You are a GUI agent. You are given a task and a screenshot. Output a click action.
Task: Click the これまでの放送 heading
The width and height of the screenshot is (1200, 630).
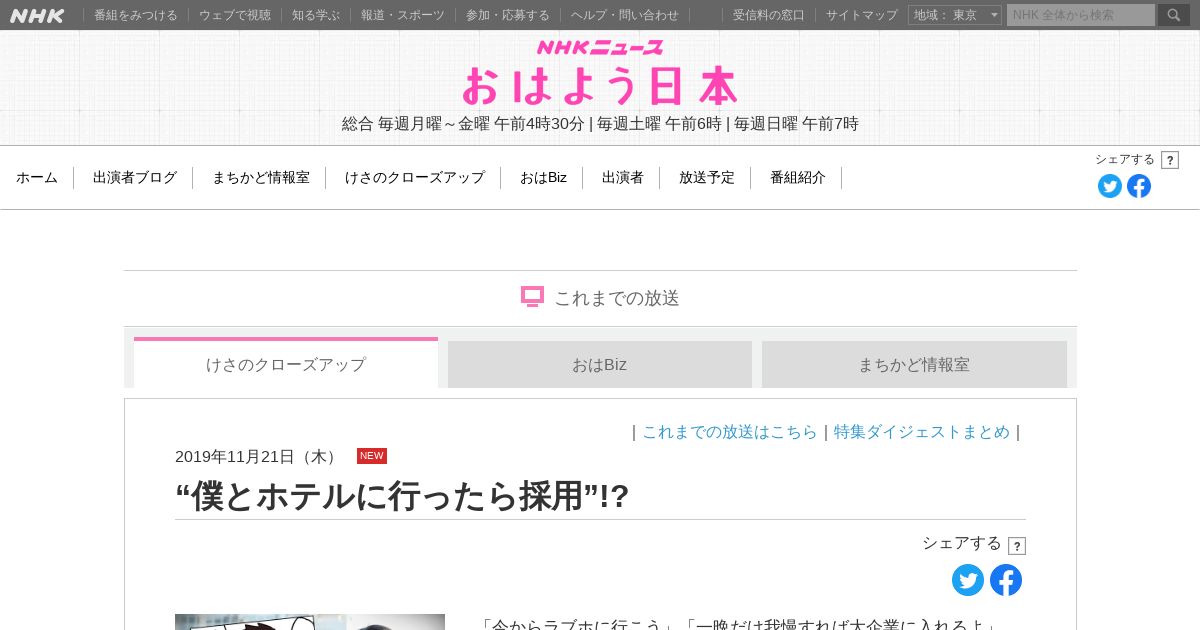[x=617, y=298]
